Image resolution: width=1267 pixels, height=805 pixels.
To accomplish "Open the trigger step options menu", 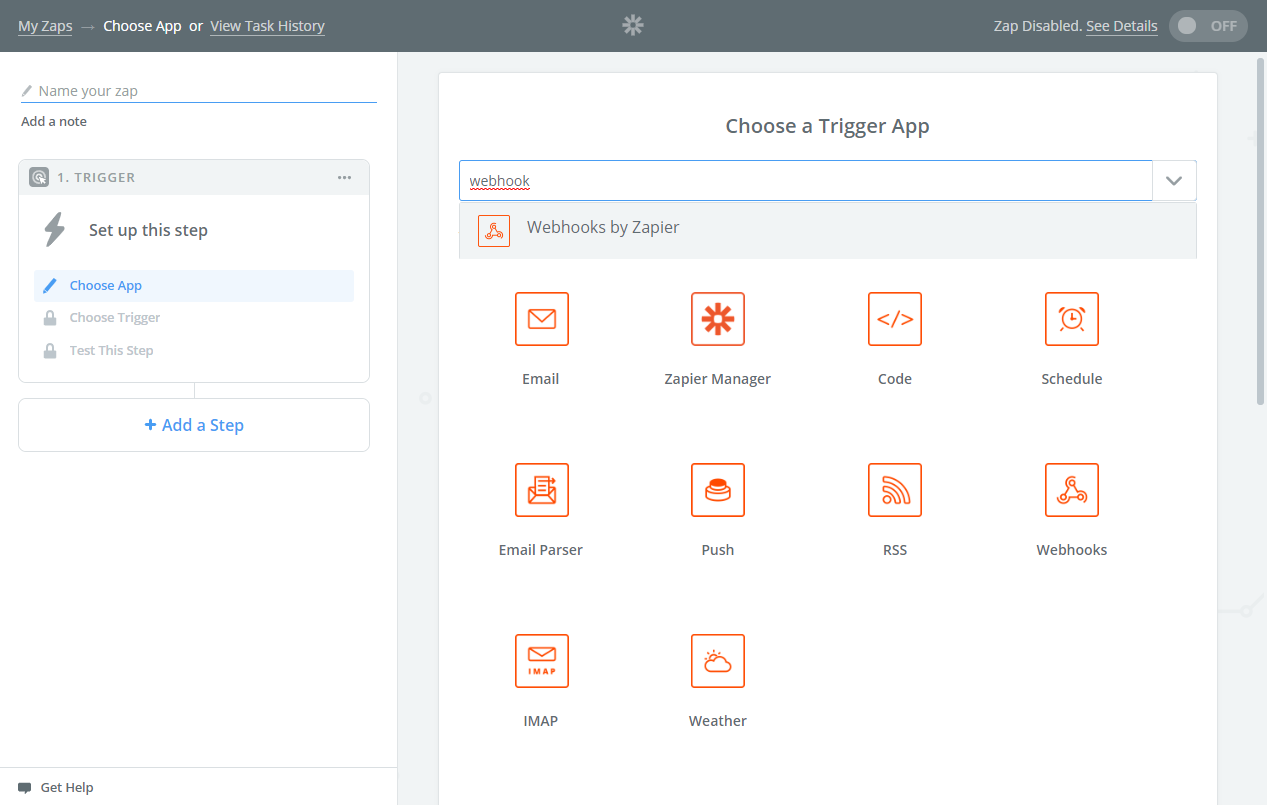I will tap(344, 177).
